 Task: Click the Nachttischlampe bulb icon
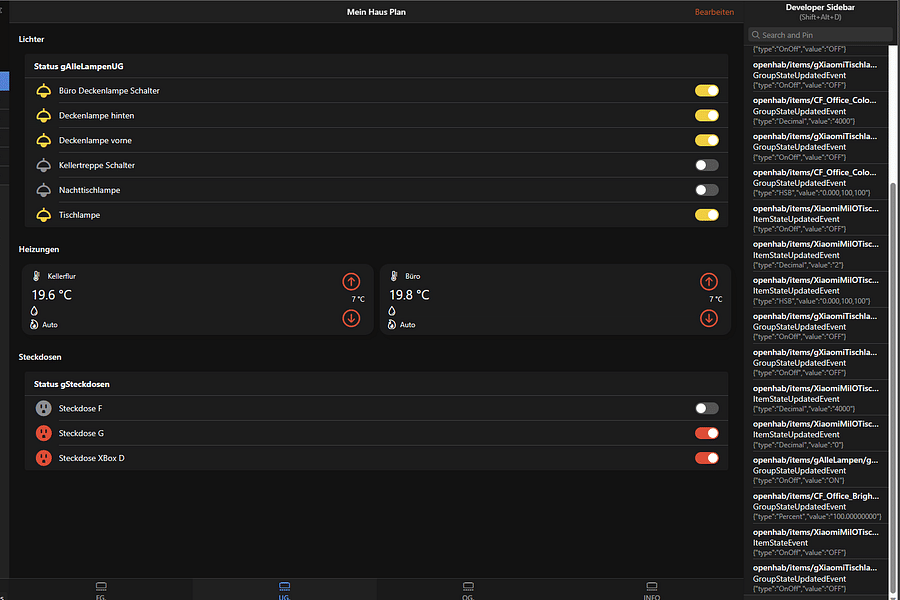point(42,189)
